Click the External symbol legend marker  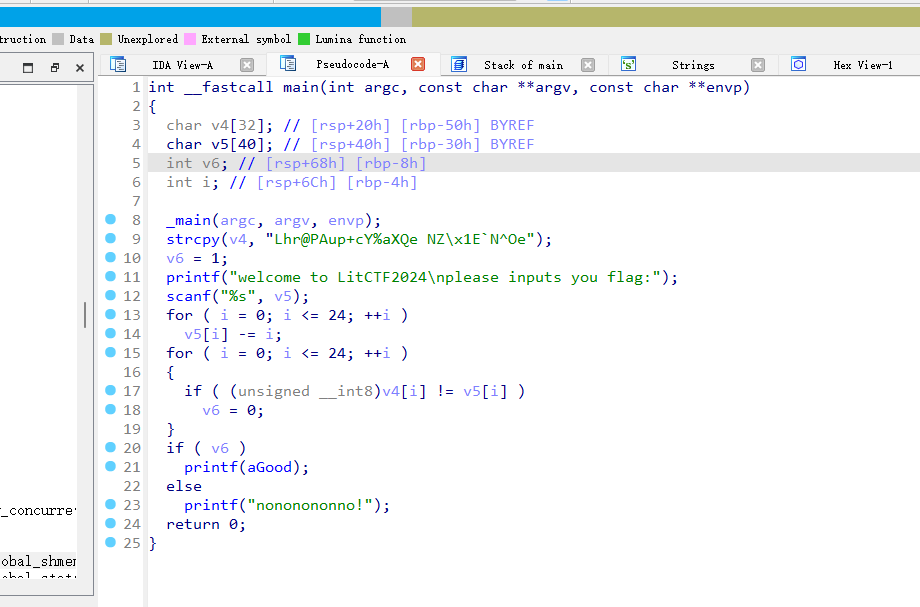tap(190, 40)
